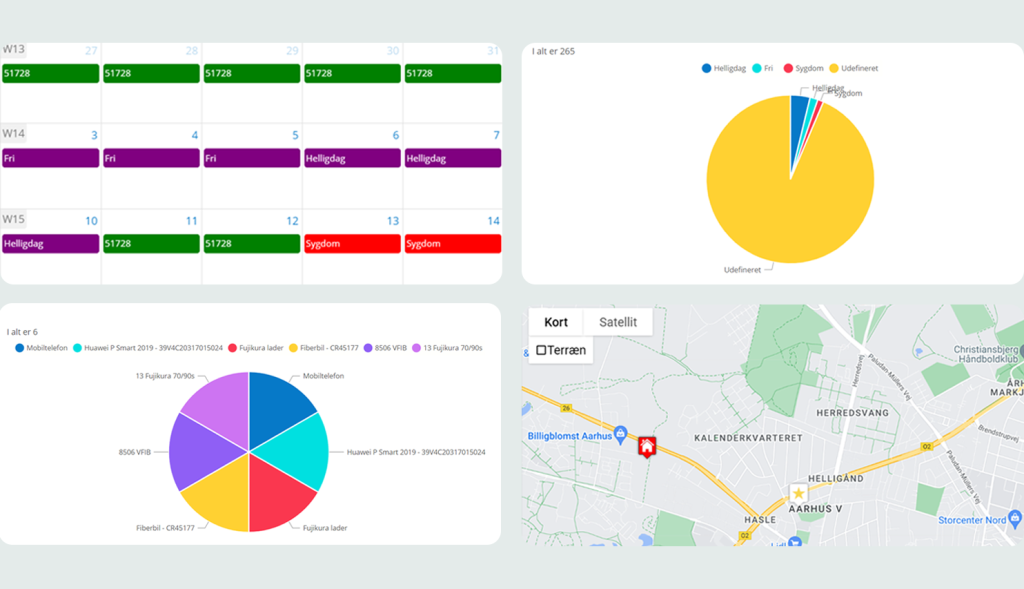Screen dimensions: 1024x589
Task: Toggle 8506 VFIB legend item visibility
Action: (x=369, y=348)
